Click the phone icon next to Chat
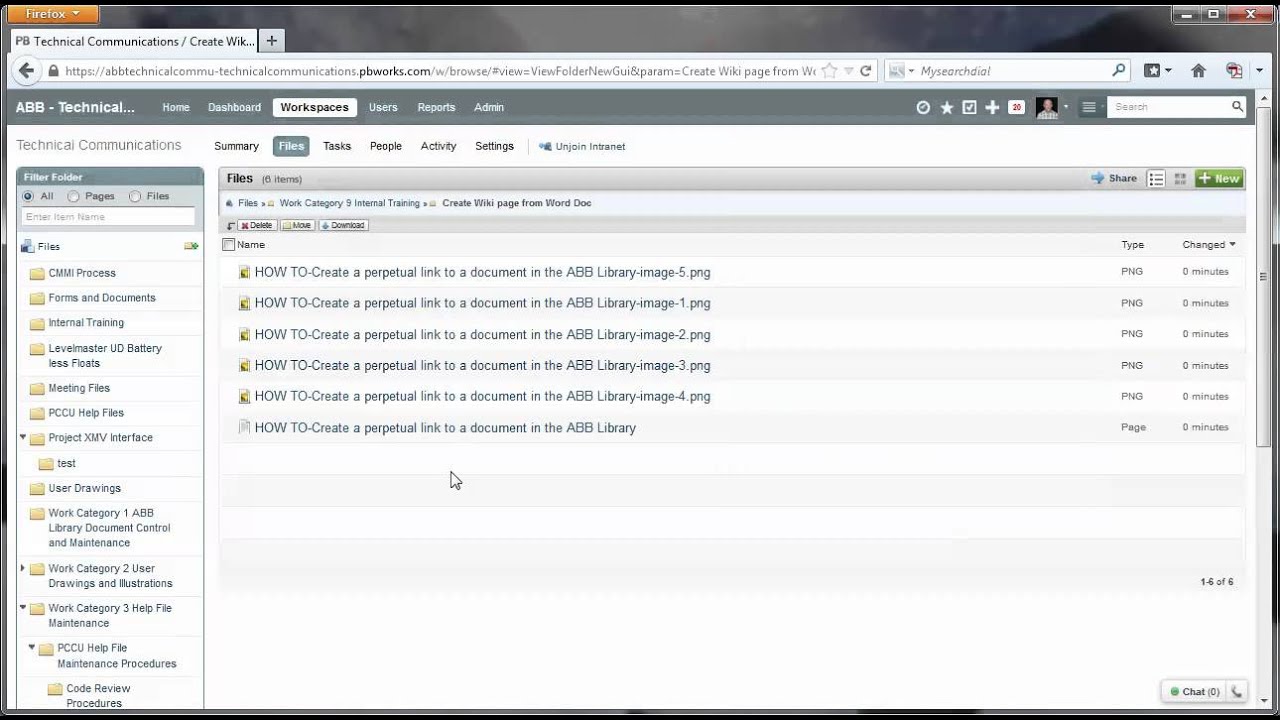The image size is (1280, 720). tap(1236, 691)
